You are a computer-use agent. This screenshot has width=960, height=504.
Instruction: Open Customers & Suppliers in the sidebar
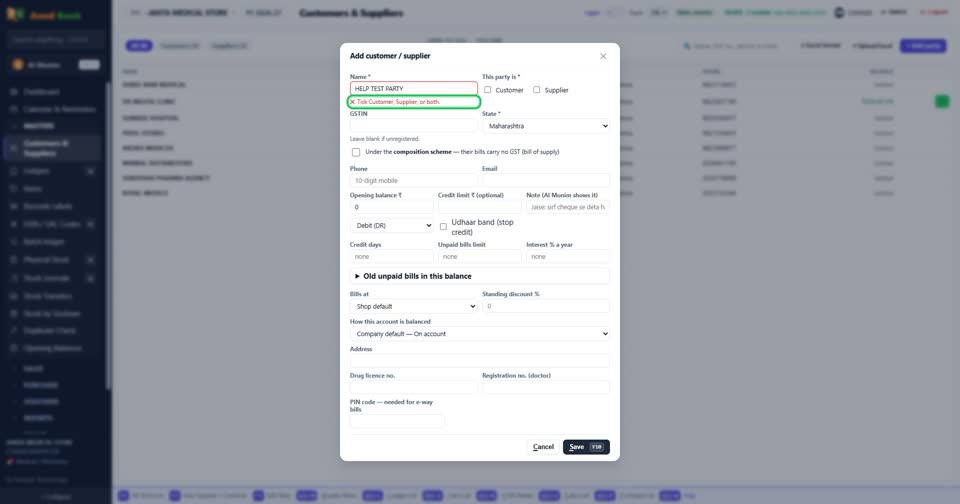51,148
